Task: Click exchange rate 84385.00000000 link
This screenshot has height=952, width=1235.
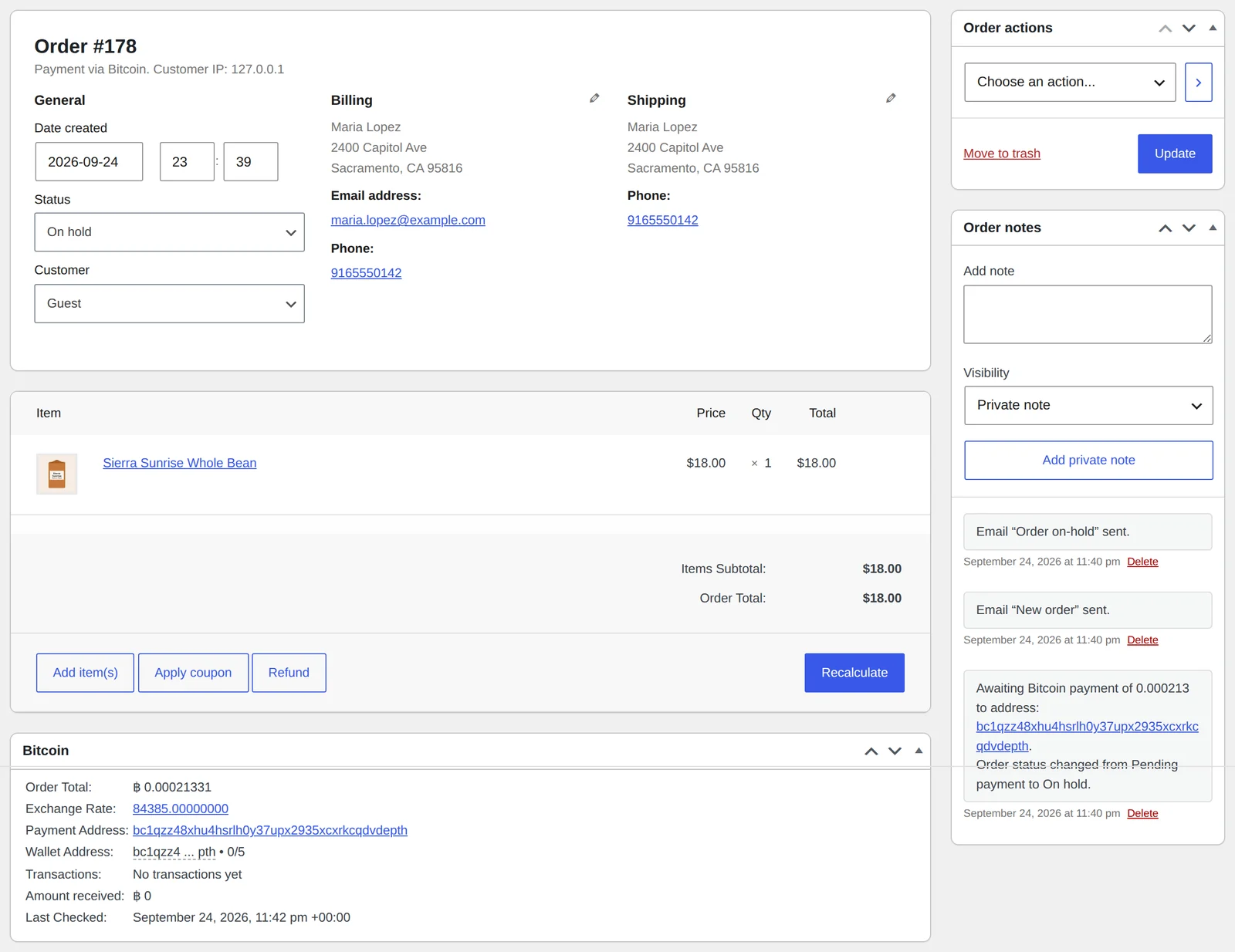Action: [x=181, y=809]
